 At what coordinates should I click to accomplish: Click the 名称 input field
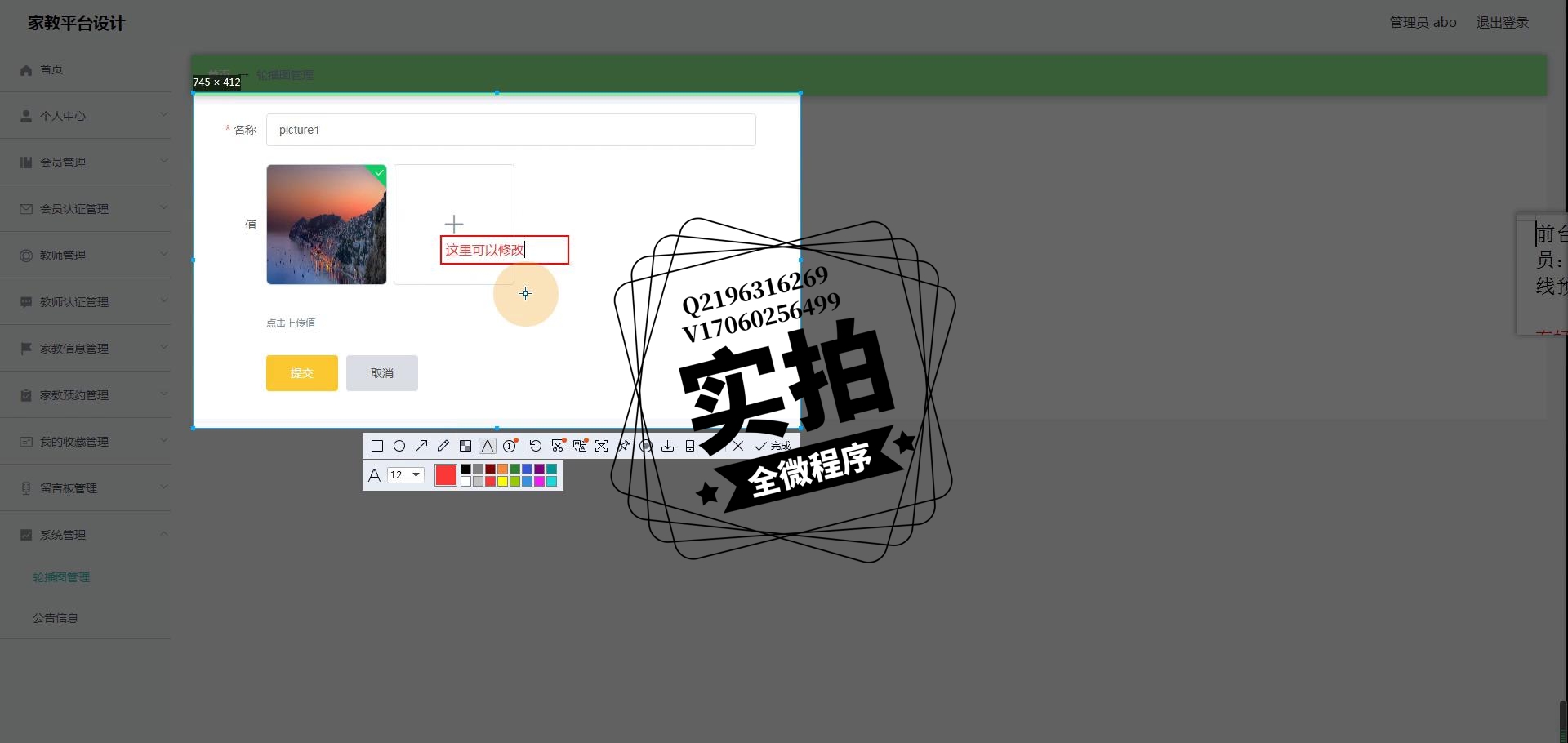coord(511,130)
